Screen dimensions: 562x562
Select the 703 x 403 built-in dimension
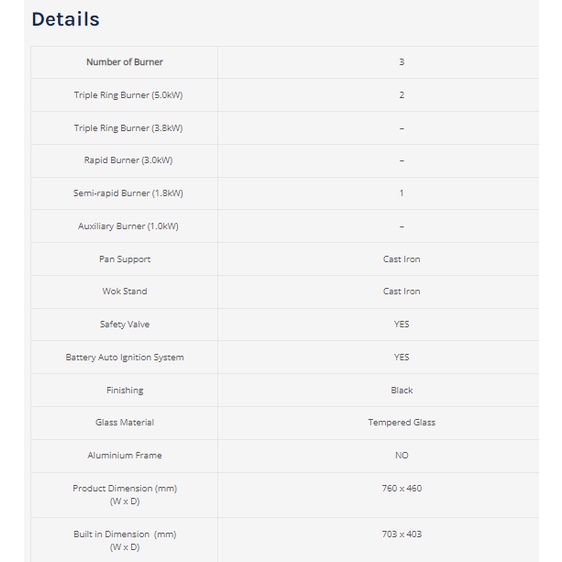(402, 534)
